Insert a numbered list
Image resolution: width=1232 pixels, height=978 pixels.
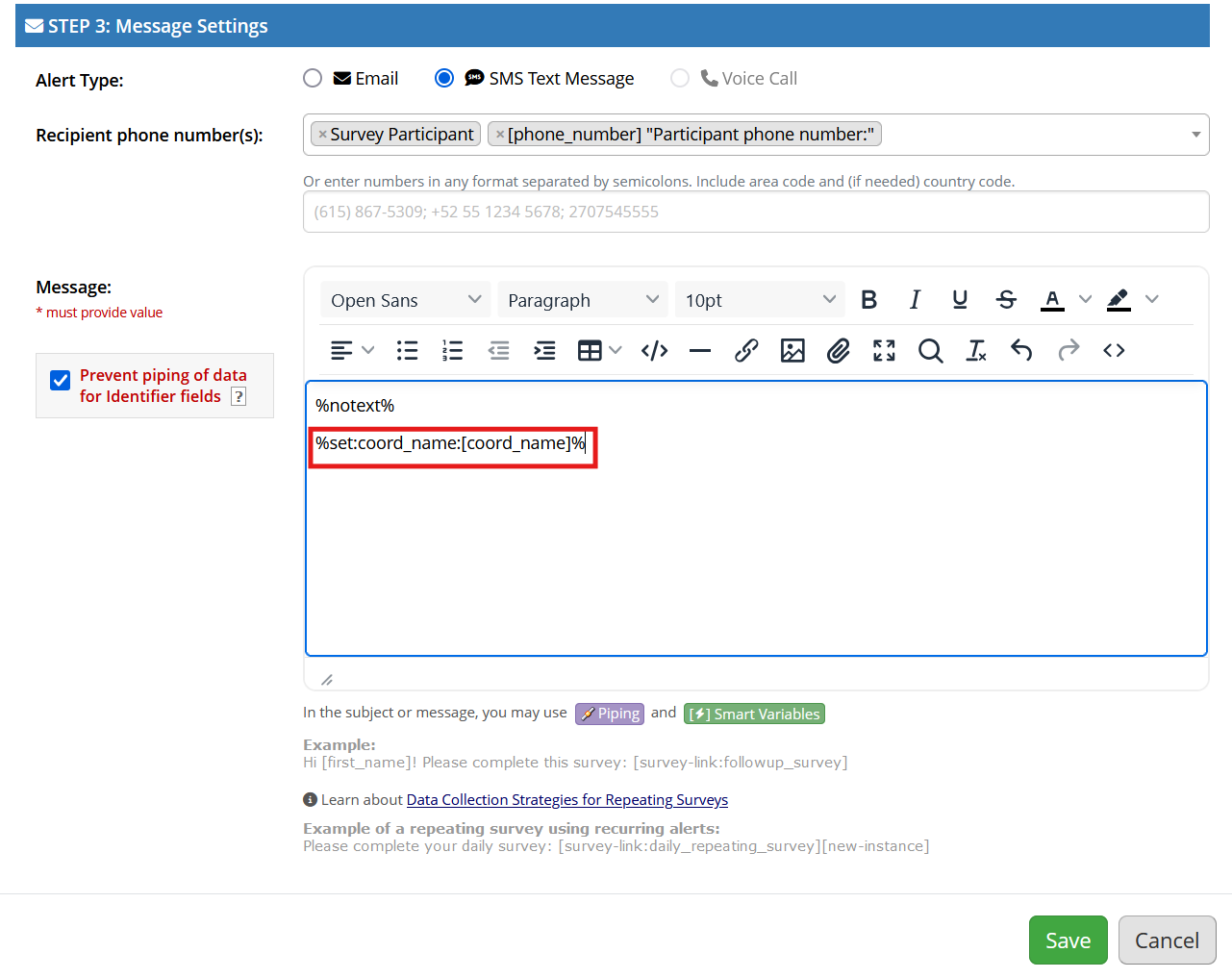click(x=453, y=350)
